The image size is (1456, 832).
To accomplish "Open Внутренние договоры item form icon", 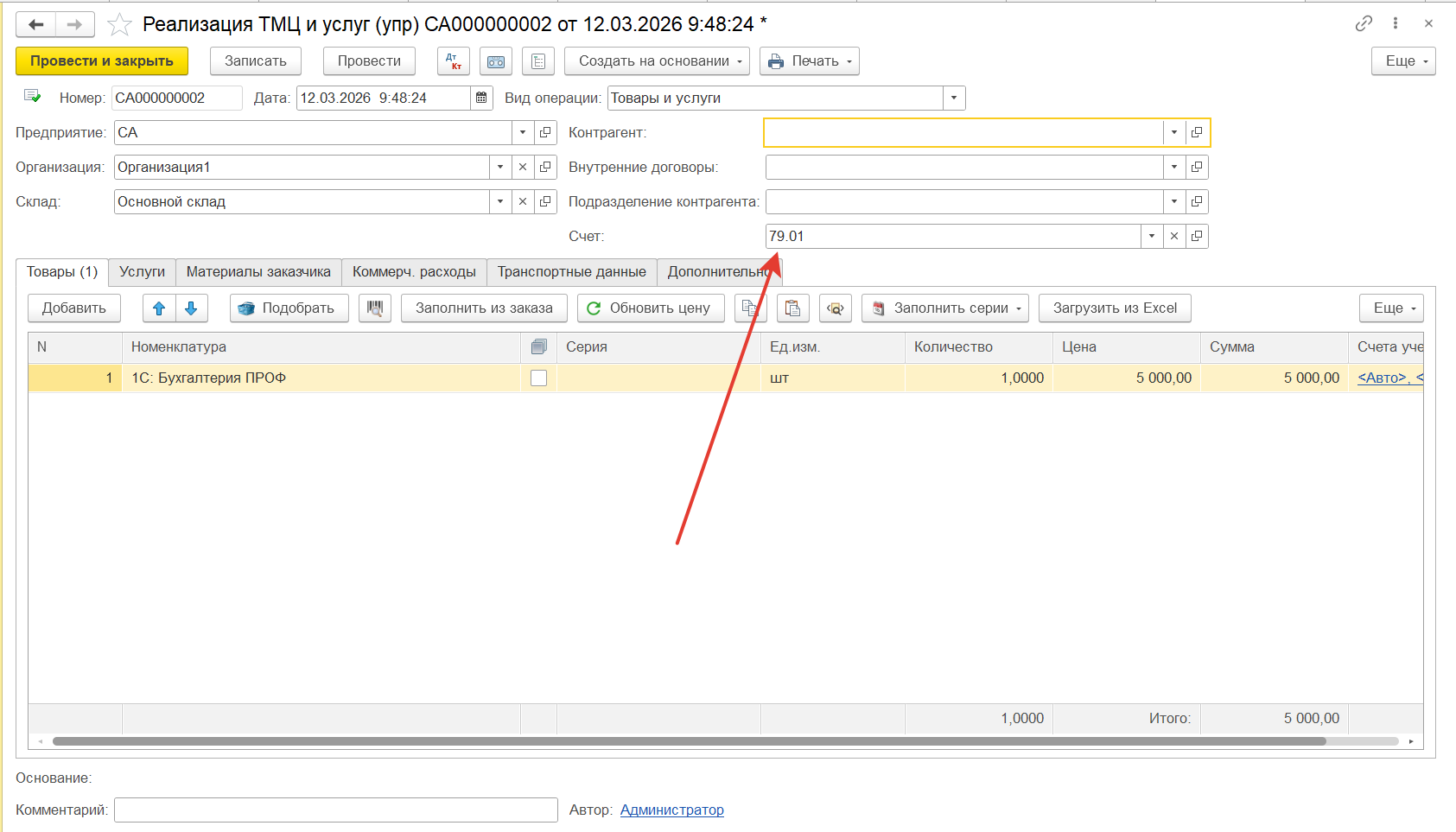I will coord(1197,167).
